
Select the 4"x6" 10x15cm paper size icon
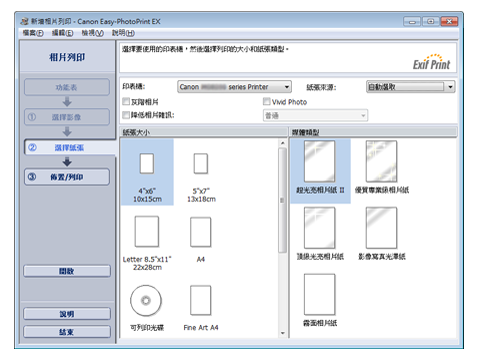(x=147, y=164)
